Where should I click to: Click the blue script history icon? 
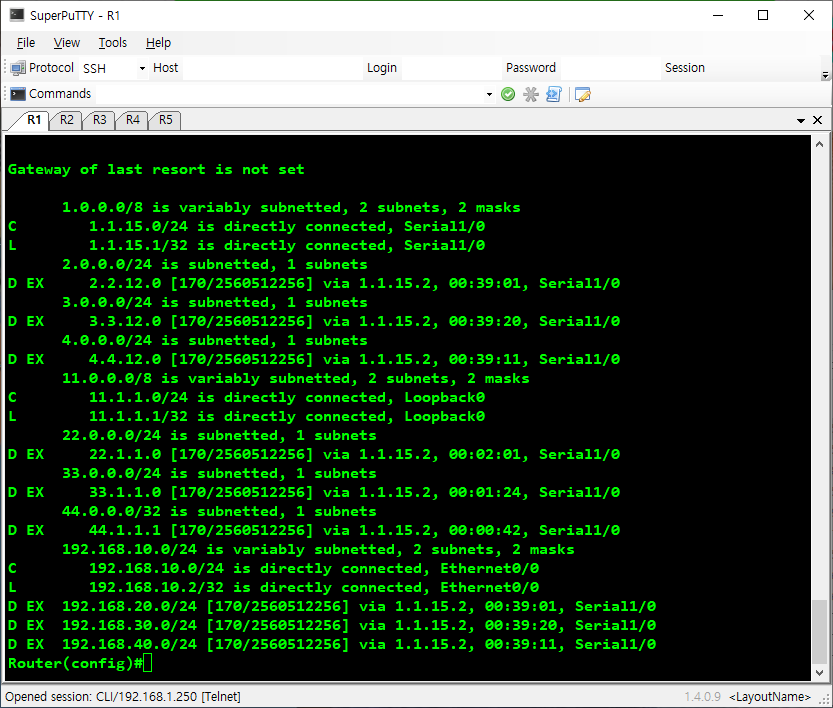pos(554,94)
